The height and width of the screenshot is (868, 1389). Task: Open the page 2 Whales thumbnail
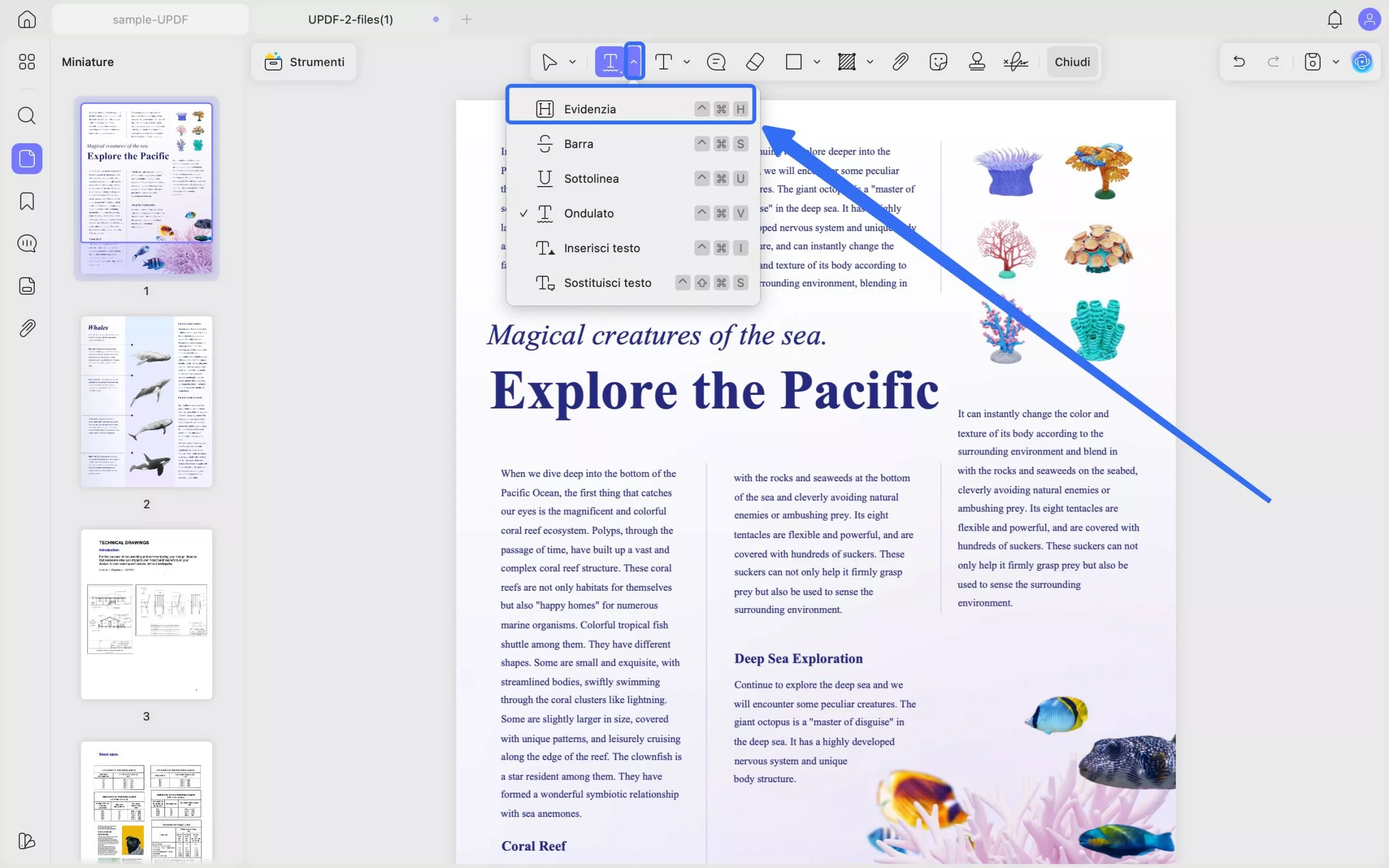coord(146,401)
